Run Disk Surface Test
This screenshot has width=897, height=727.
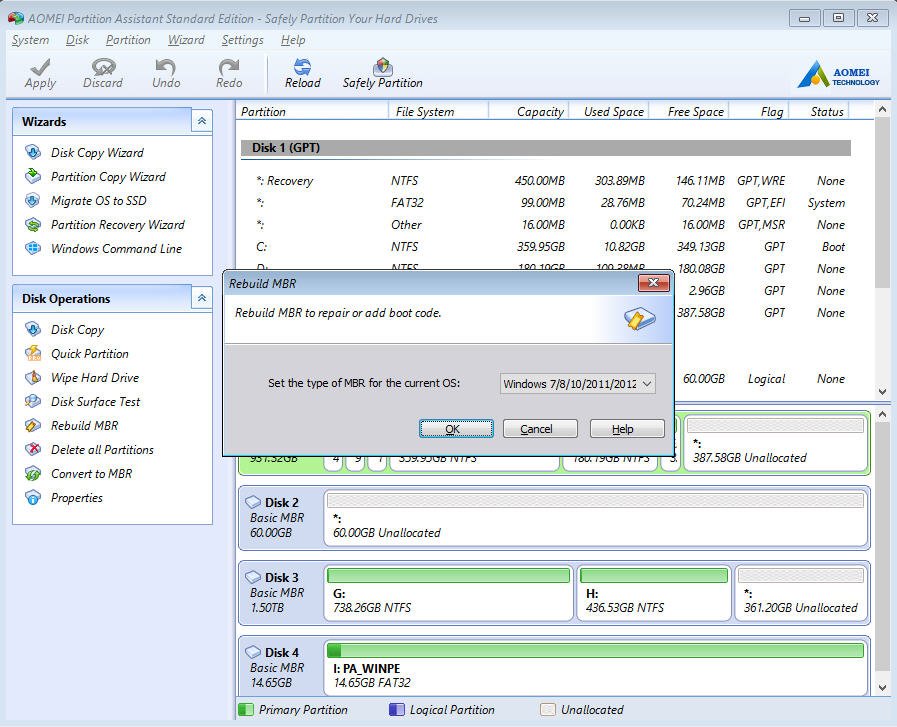pos(95,402)
